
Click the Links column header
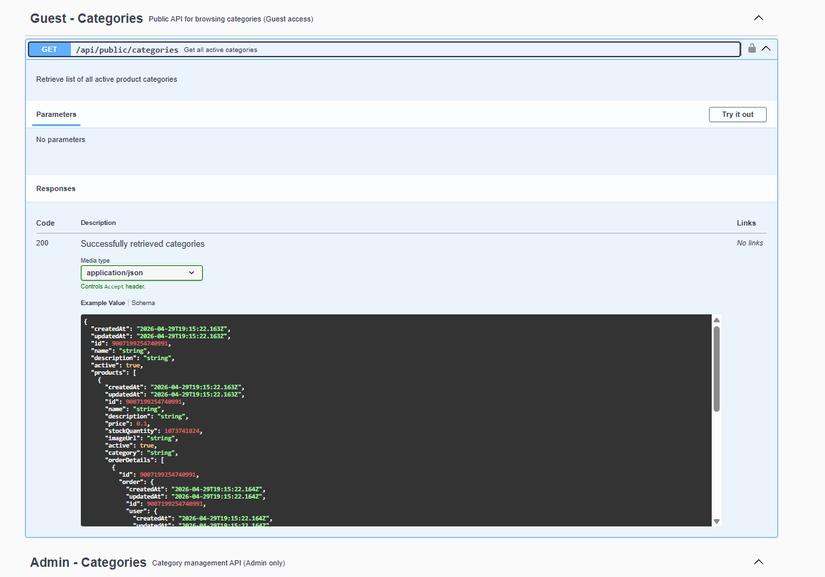(746, 223)
